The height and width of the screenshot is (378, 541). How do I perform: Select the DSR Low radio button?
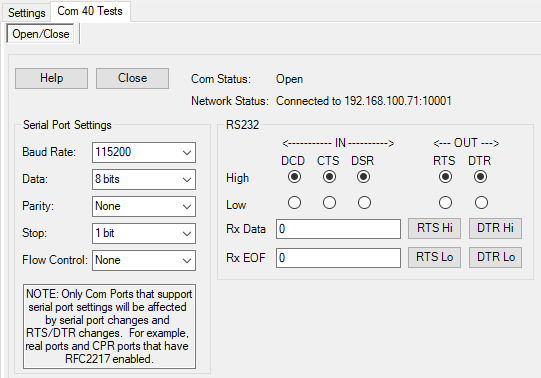click(364, 202)
